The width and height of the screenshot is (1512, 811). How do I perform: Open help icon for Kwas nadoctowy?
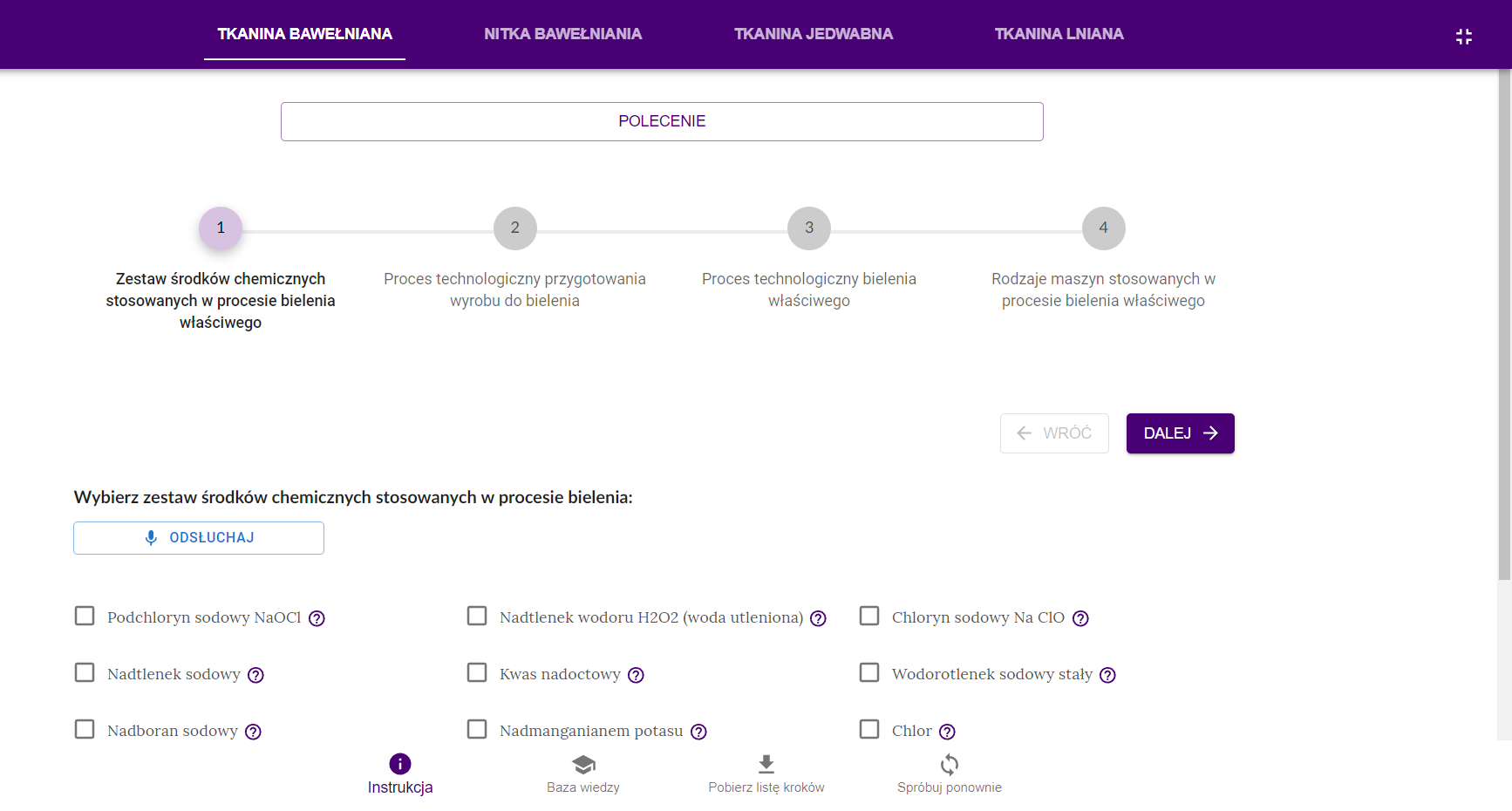(636, 675)
